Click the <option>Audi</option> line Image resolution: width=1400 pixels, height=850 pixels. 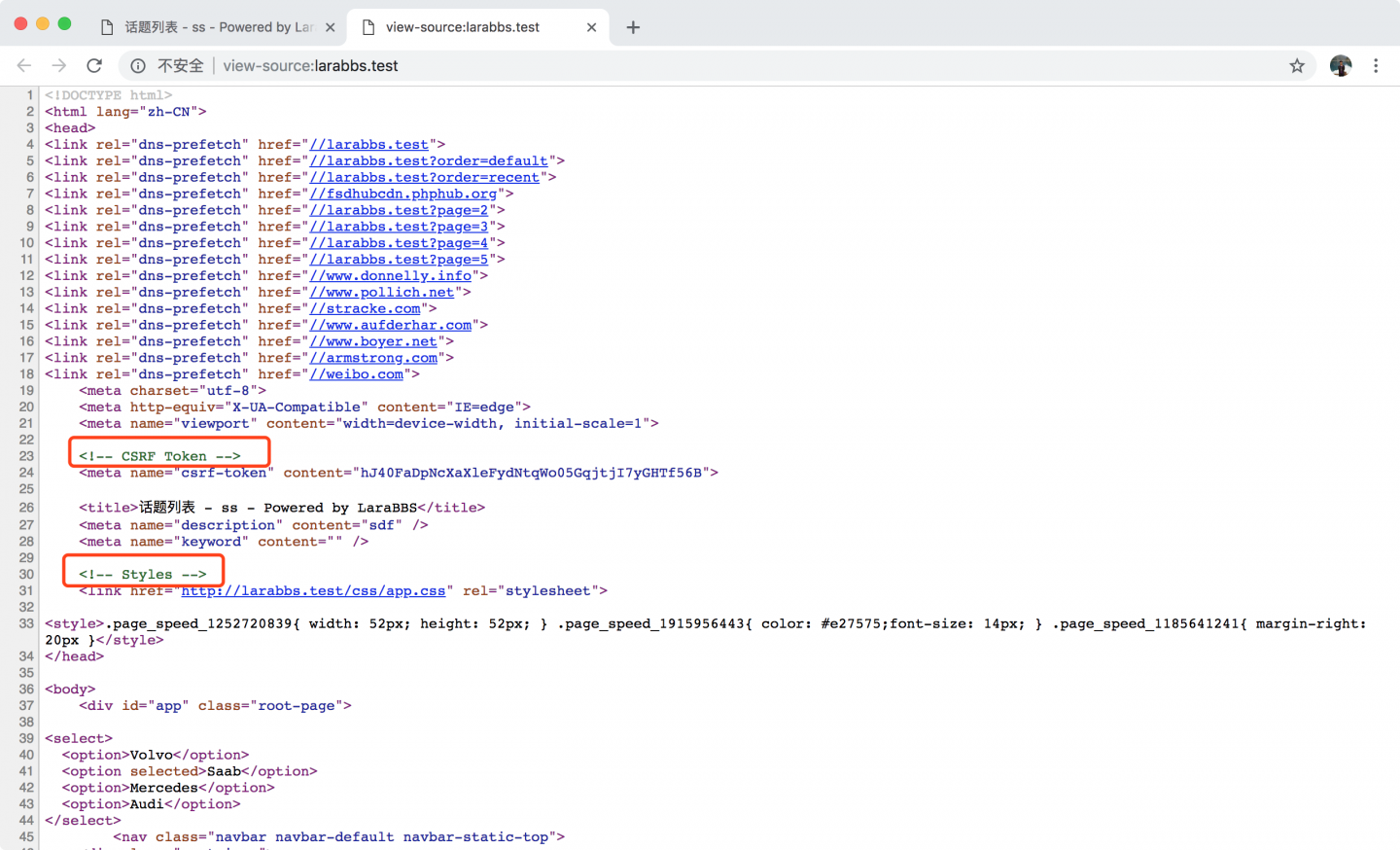(151, 804)
